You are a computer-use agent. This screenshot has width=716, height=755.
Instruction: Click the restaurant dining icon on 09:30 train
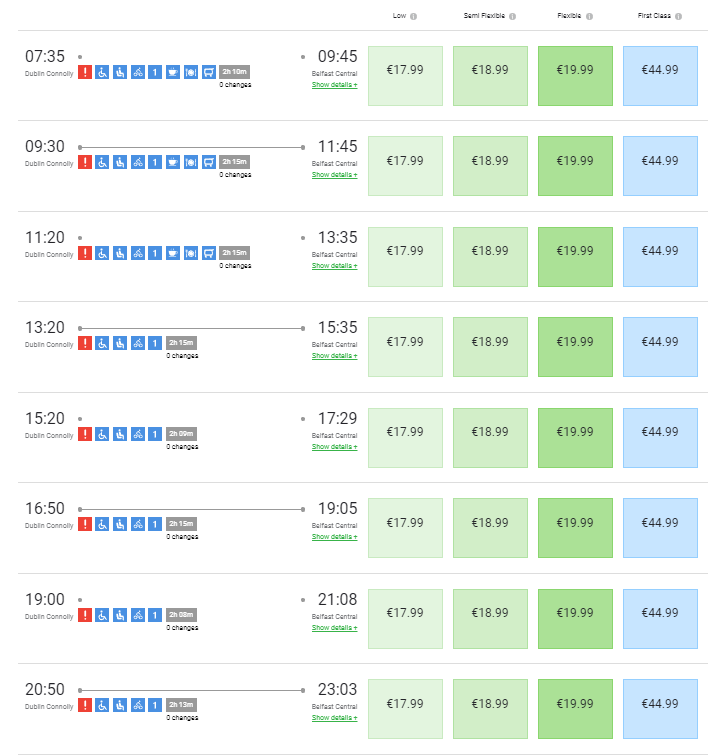pos(191,162)
